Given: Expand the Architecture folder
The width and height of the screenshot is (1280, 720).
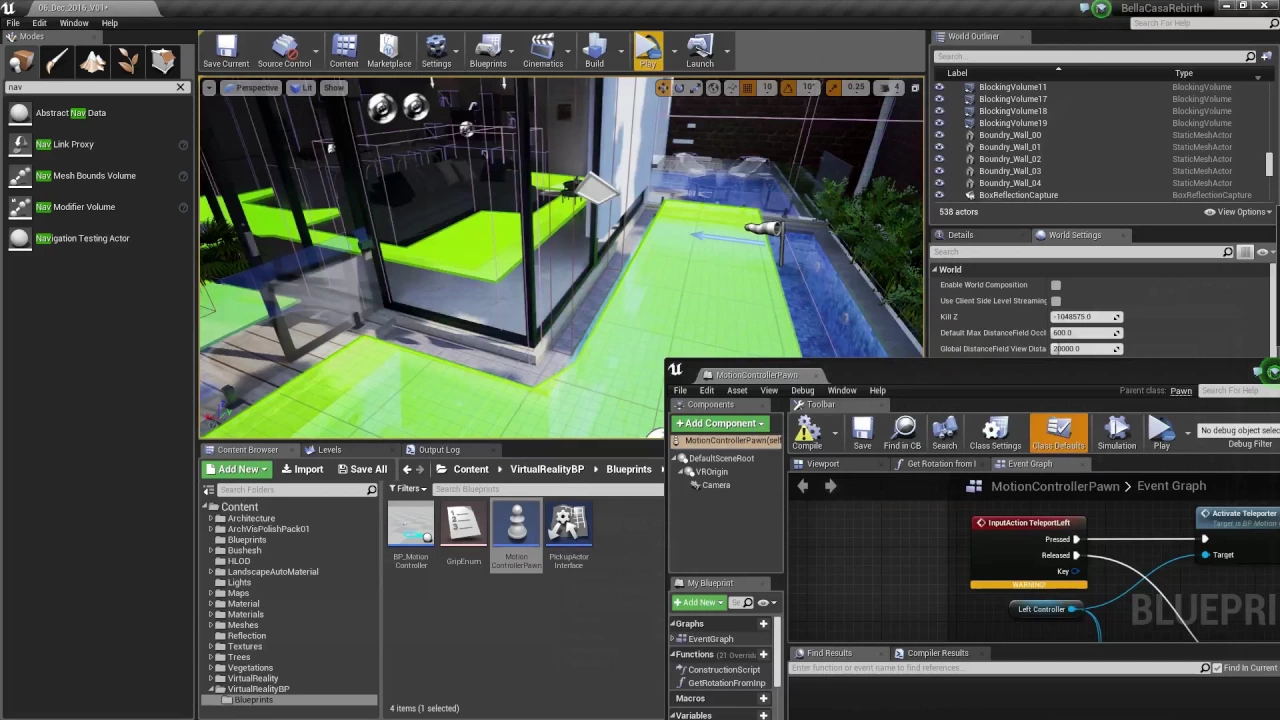Looking at the screenshot, I should (x=211, y=519).
